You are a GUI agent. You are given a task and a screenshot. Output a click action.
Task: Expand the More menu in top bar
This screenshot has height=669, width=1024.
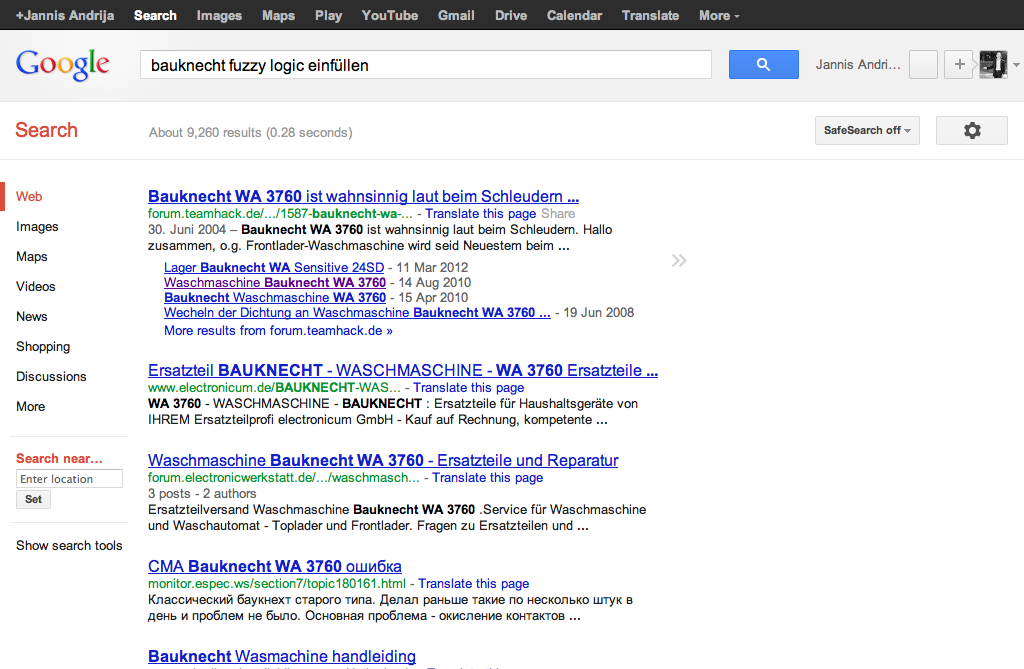pos(719,16)
